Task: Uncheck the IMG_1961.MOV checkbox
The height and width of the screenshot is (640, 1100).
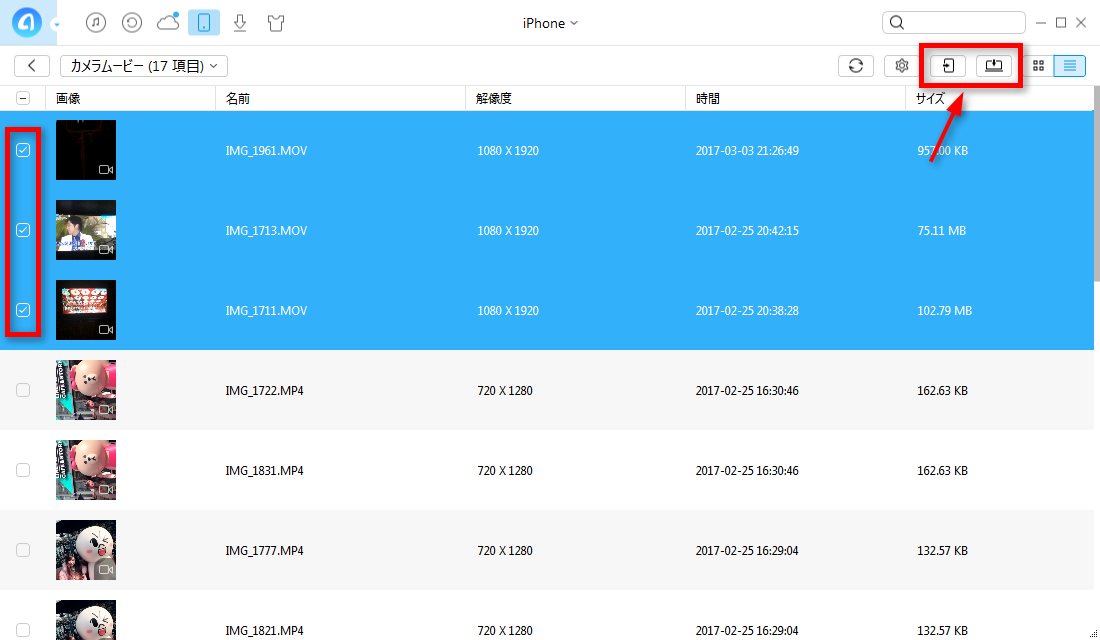Action: pyautogui.click(x=23, y=150)
